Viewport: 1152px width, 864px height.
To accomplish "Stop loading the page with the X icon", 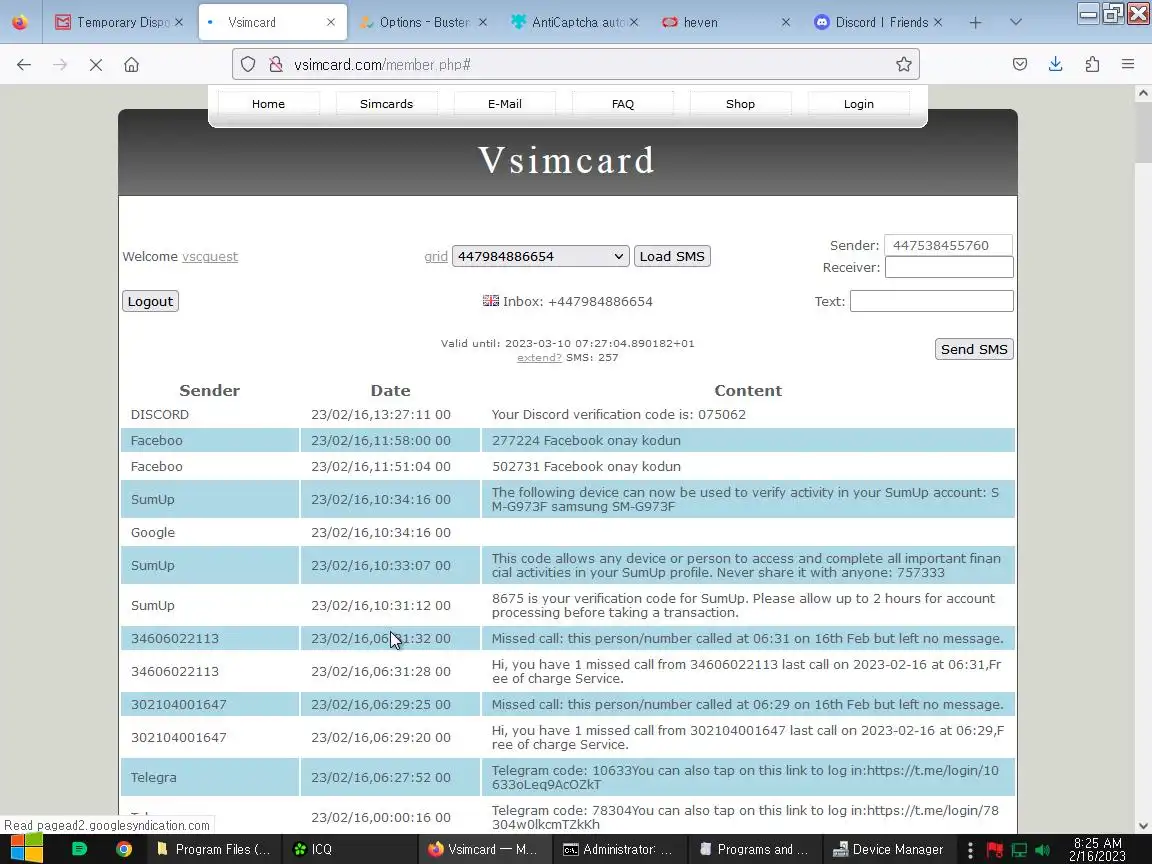I will 96,65.
